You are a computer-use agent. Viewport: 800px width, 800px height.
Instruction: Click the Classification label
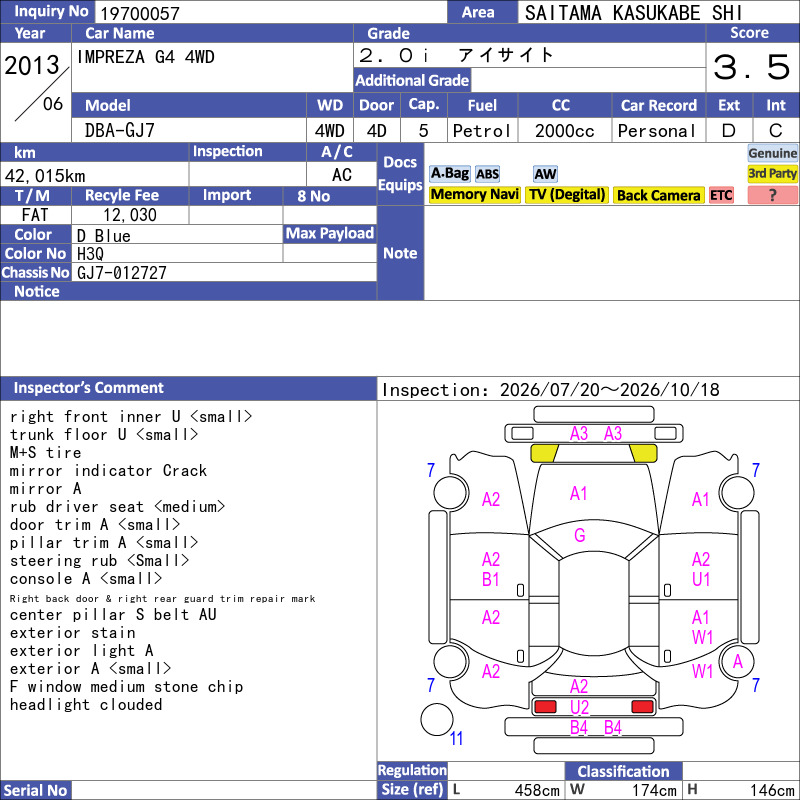click(623, 771)
